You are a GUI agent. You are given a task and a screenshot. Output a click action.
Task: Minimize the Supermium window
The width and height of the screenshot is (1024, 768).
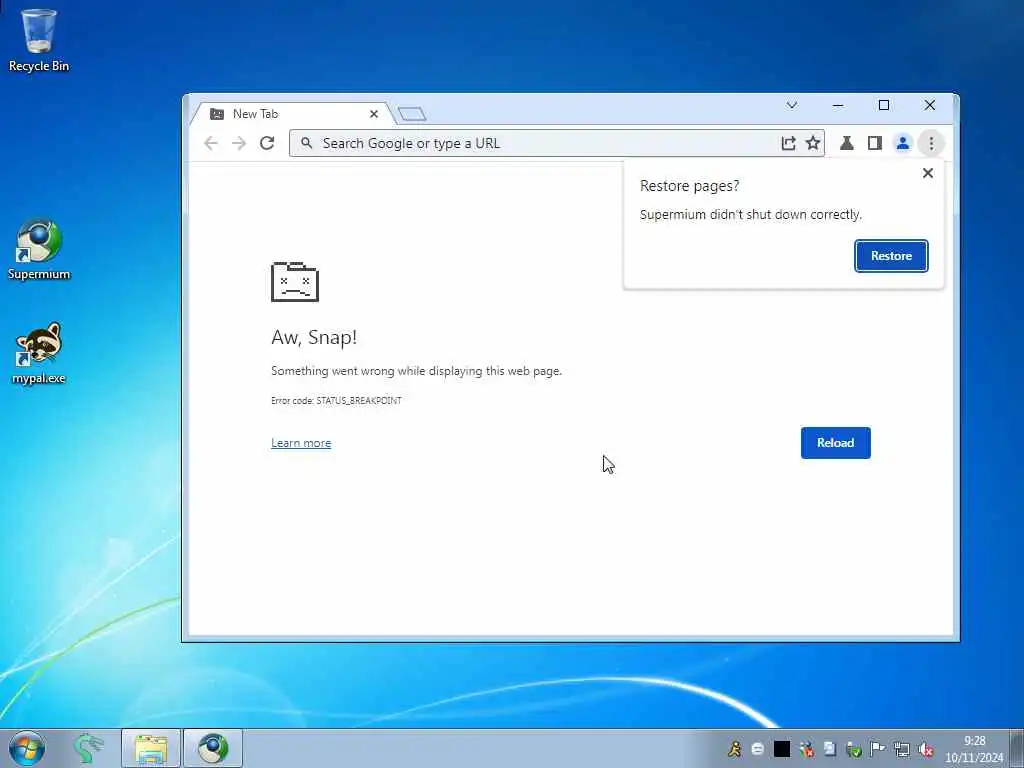tap(838, 105)
